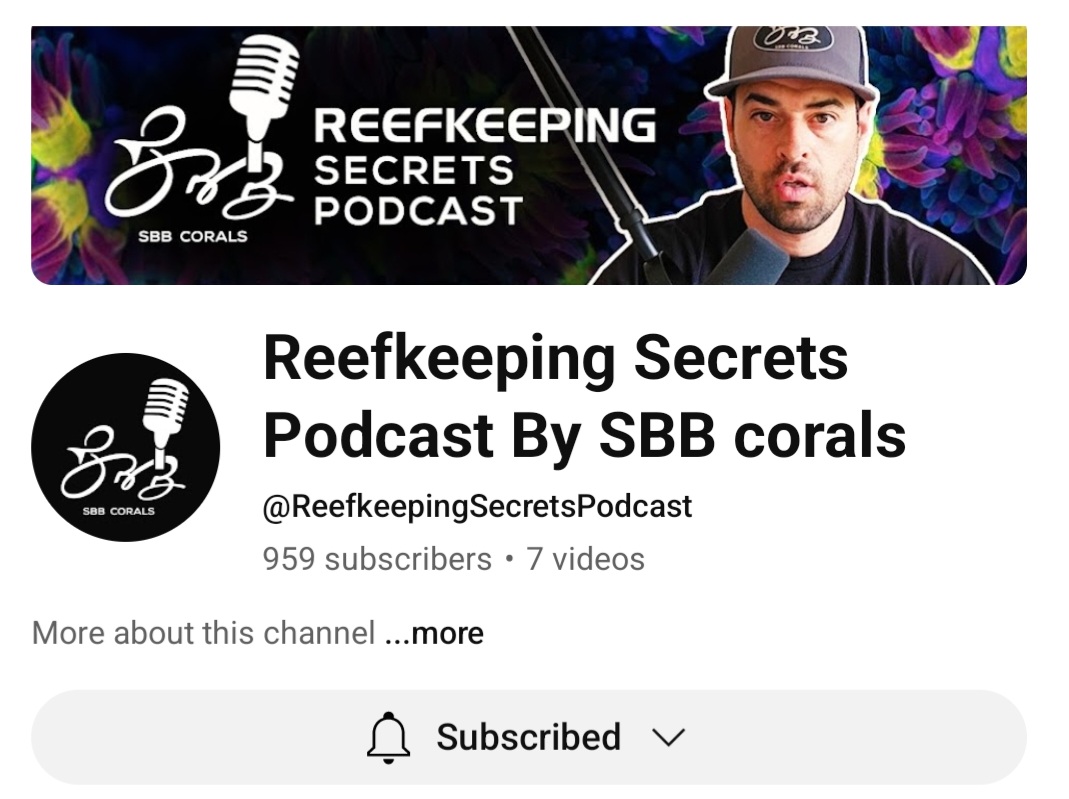
Task: Click the 7 videos count
Action: coord(585,559)
